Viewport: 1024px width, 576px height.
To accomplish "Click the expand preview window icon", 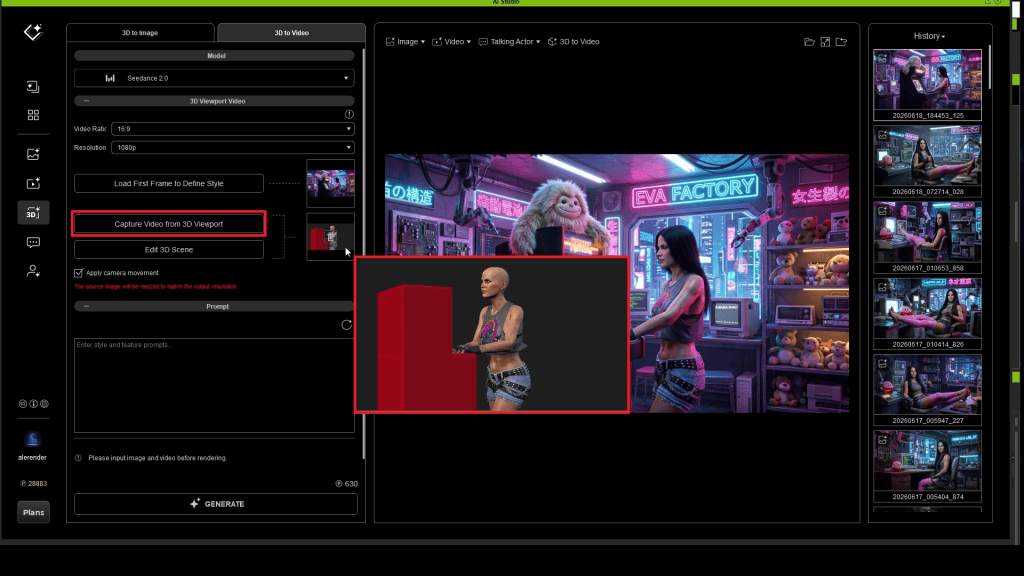I will pyautogui.click(x=825, y=42).
